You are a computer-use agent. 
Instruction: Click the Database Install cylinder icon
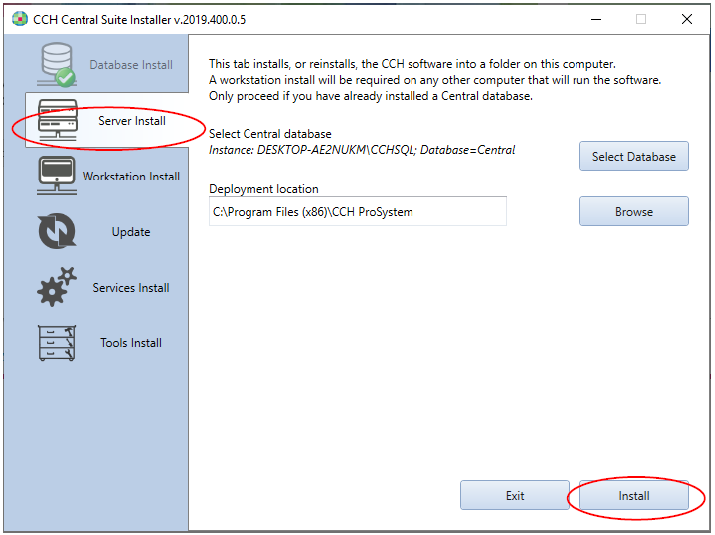click(x=57, y=64)
